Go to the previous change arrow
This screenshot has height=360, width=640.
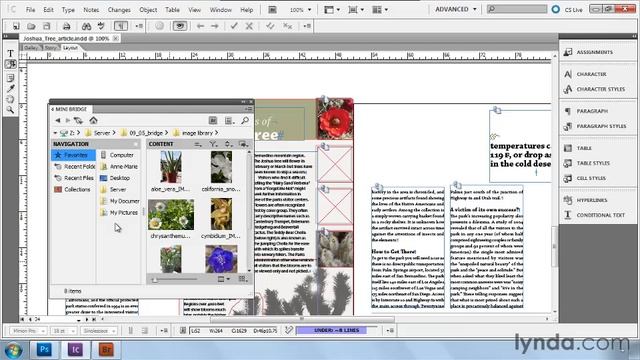(x=200, y=26)
